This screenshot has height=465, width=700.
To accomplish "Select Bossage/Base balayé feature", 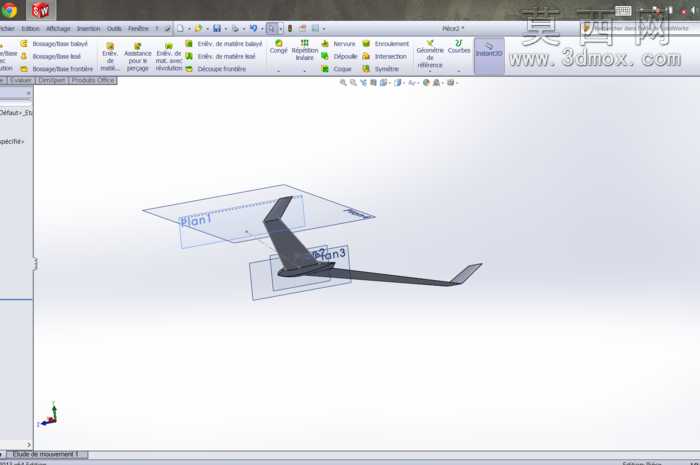I will coord(54,44).
